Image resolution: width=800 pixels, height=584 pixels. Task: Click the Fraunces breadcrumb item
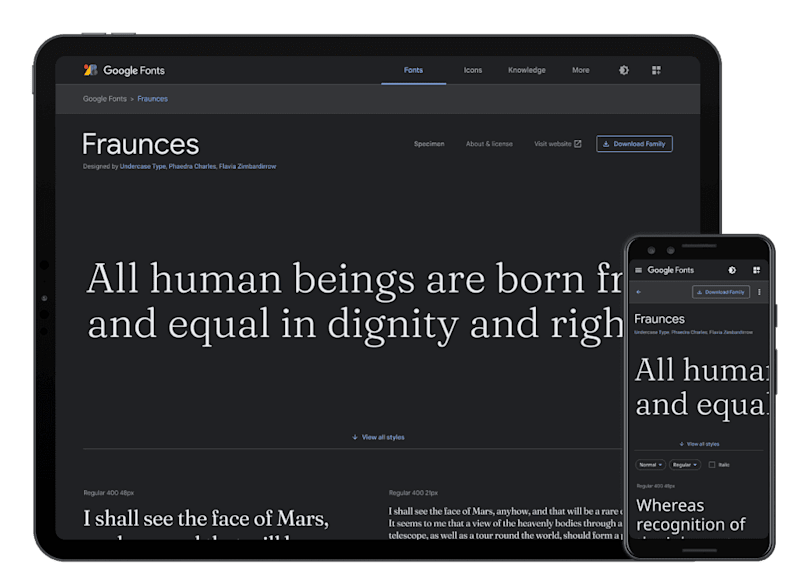[x=153, y=99]
